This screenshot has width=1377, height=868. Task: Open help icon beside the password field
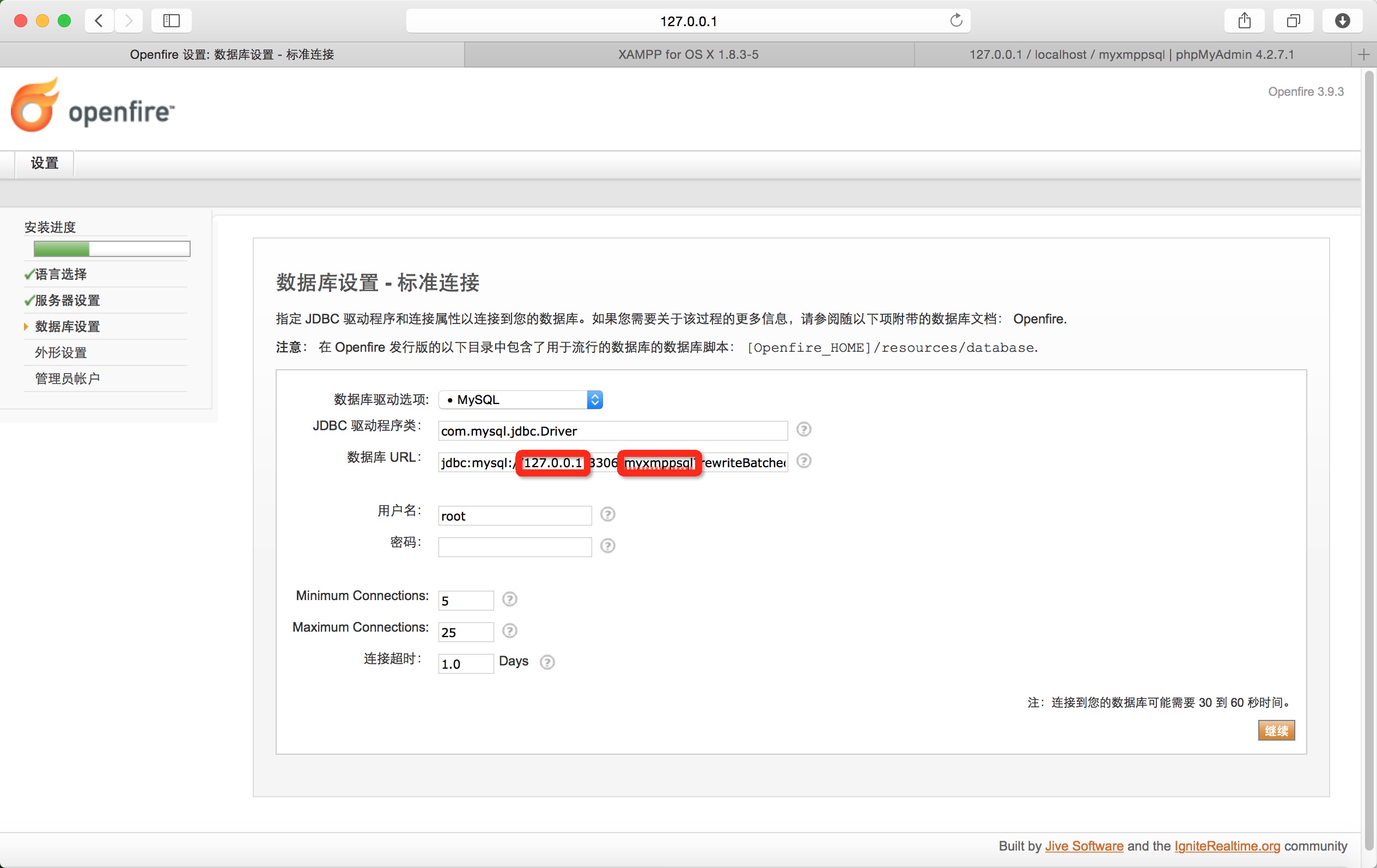[607, 546]
